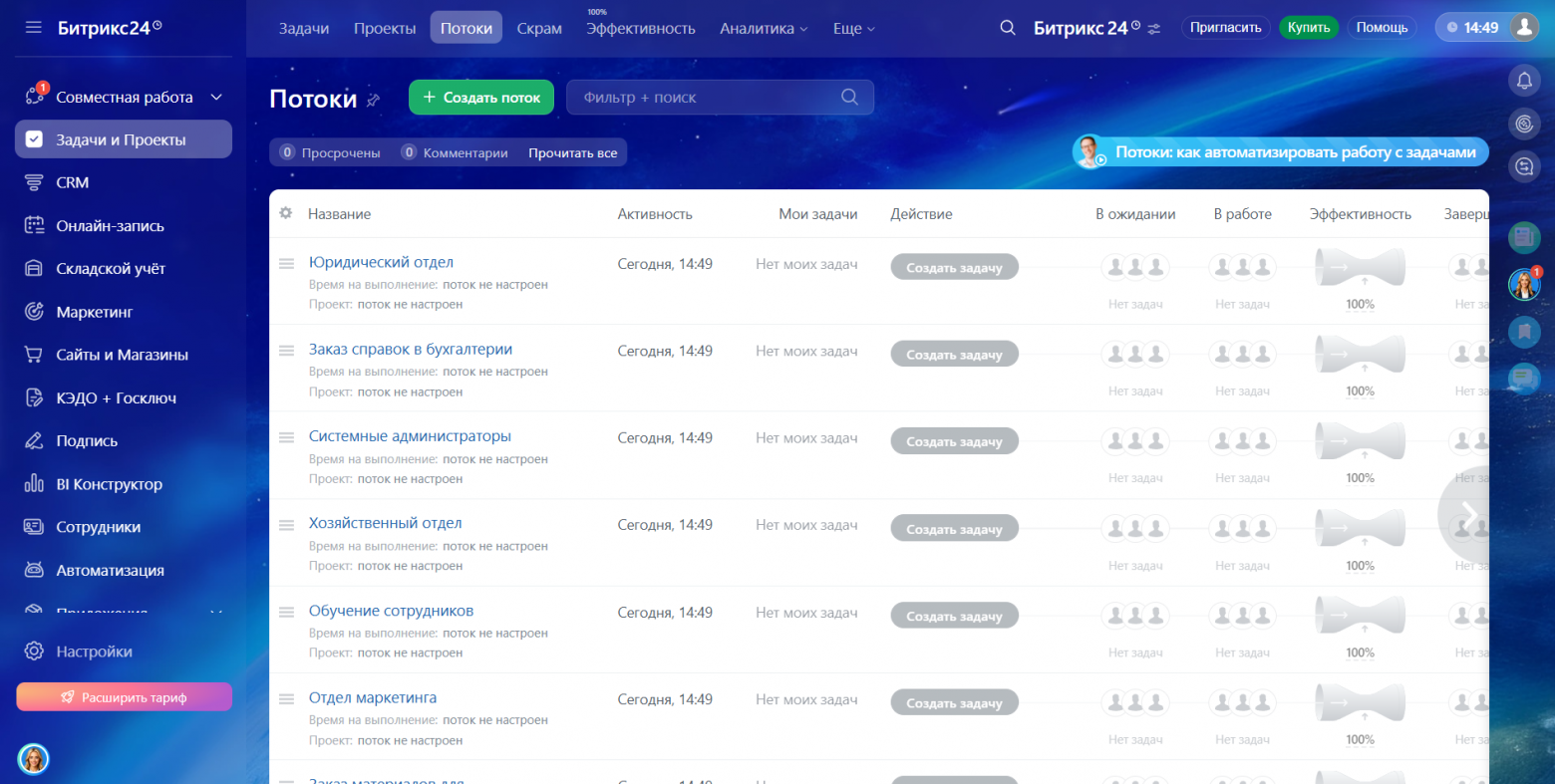Open notifications bell icon

pyautogui.click(x=1524, y=81)
